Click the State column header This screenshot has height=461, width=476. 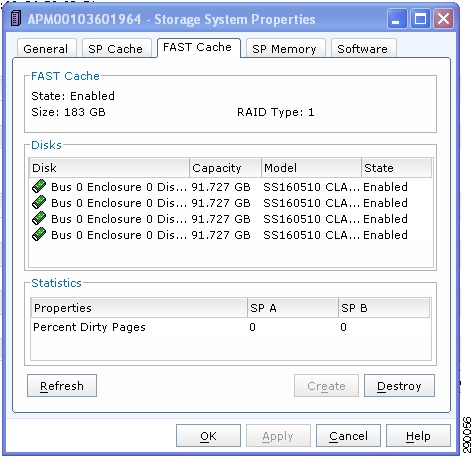tap(397, 168)
